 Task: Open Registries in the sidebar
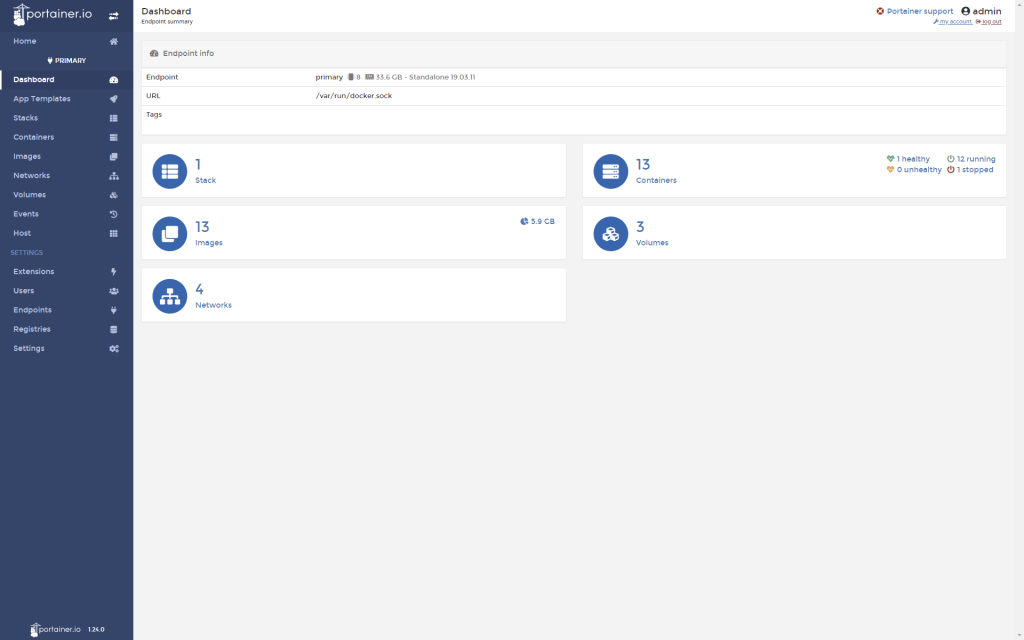point(32,329)
